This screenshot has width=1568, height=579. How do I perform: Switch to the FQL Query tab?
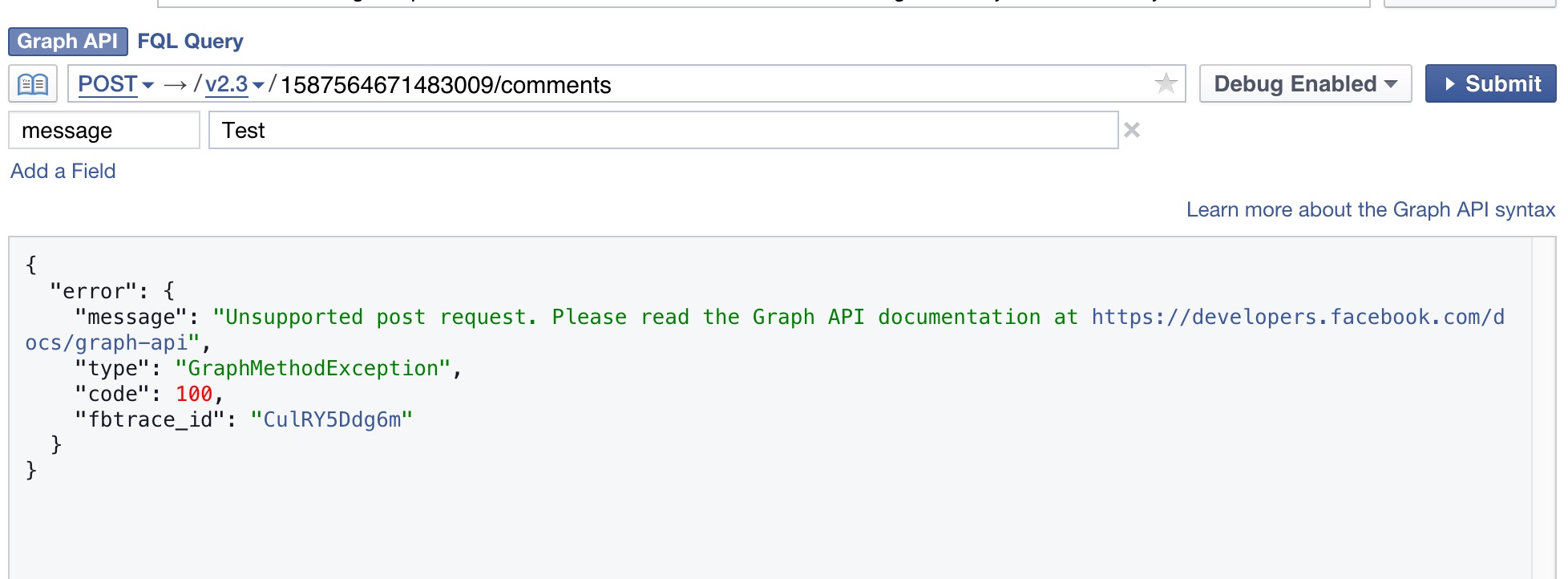click(190, 41)
